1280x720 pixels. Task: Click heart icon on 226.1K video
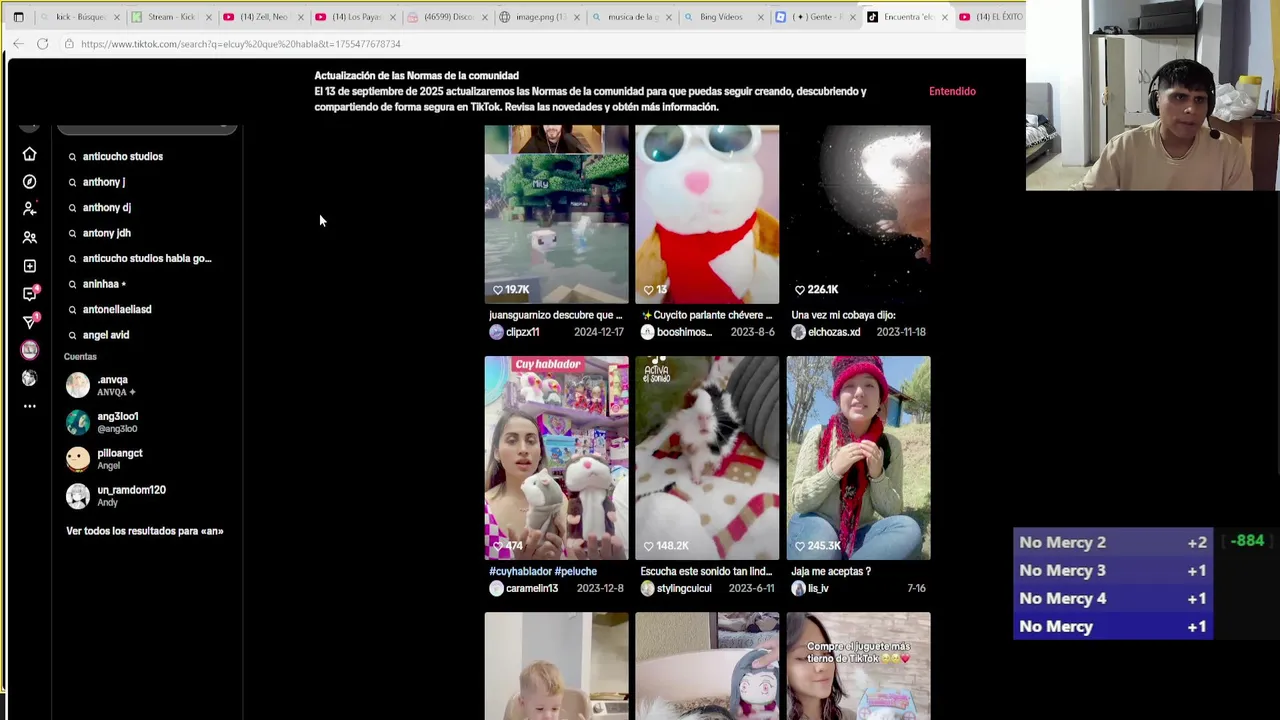tap(800, 290)
